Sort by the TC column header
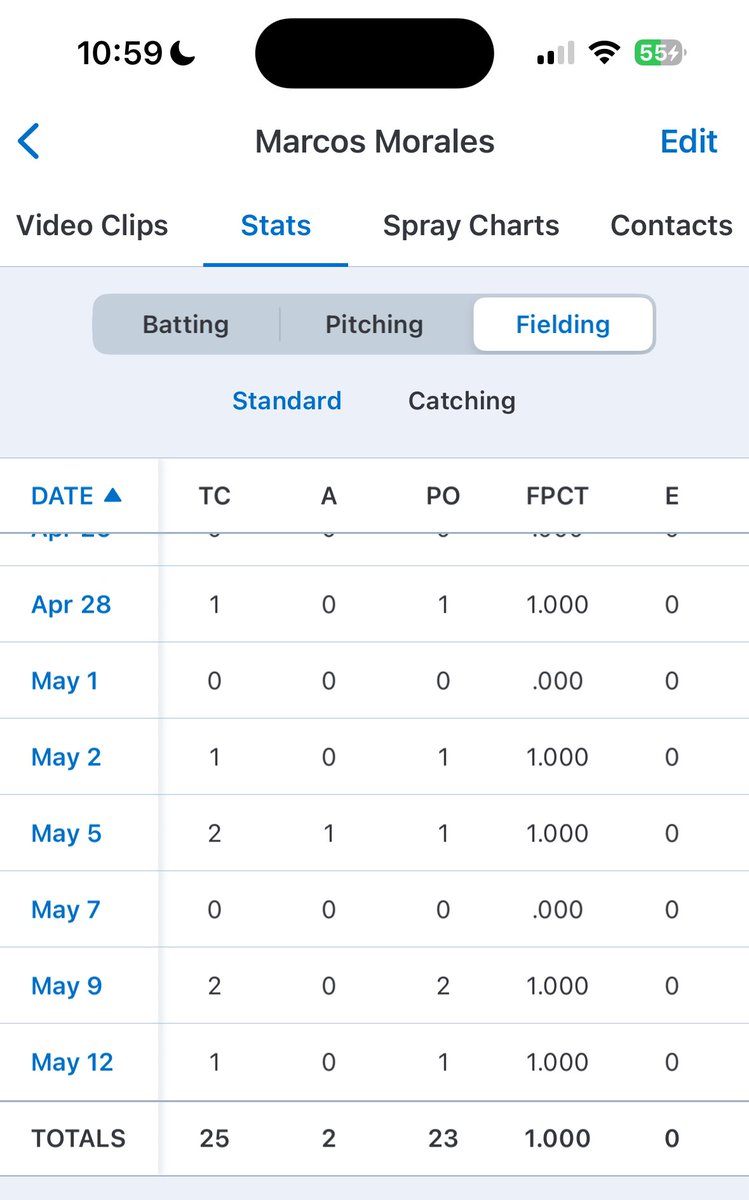The width and height of the screenshot is (749, 1200). coord(215,495)
